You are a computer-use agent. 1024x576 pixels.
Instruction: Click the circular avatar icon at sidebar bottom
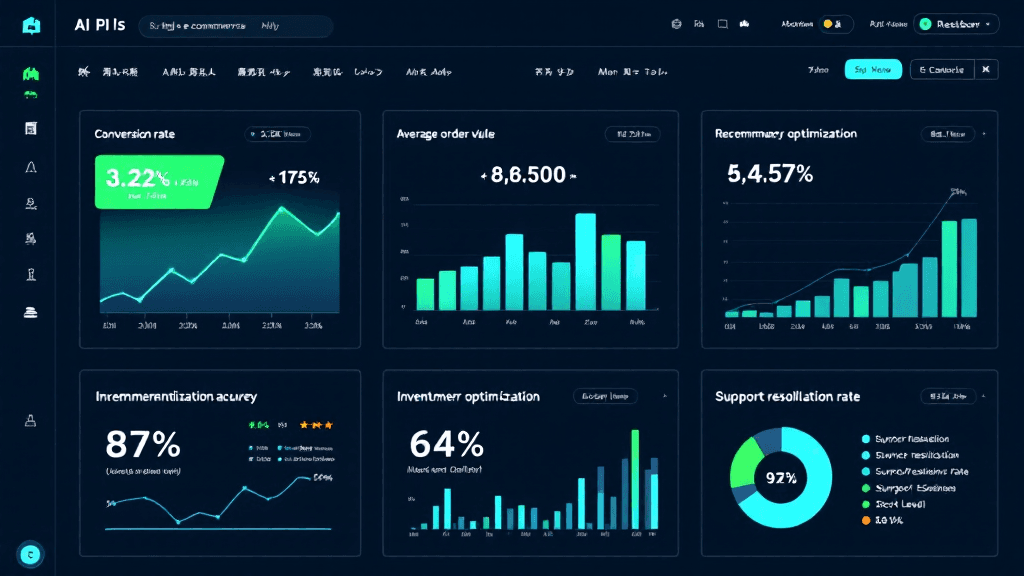click(31, 553)
